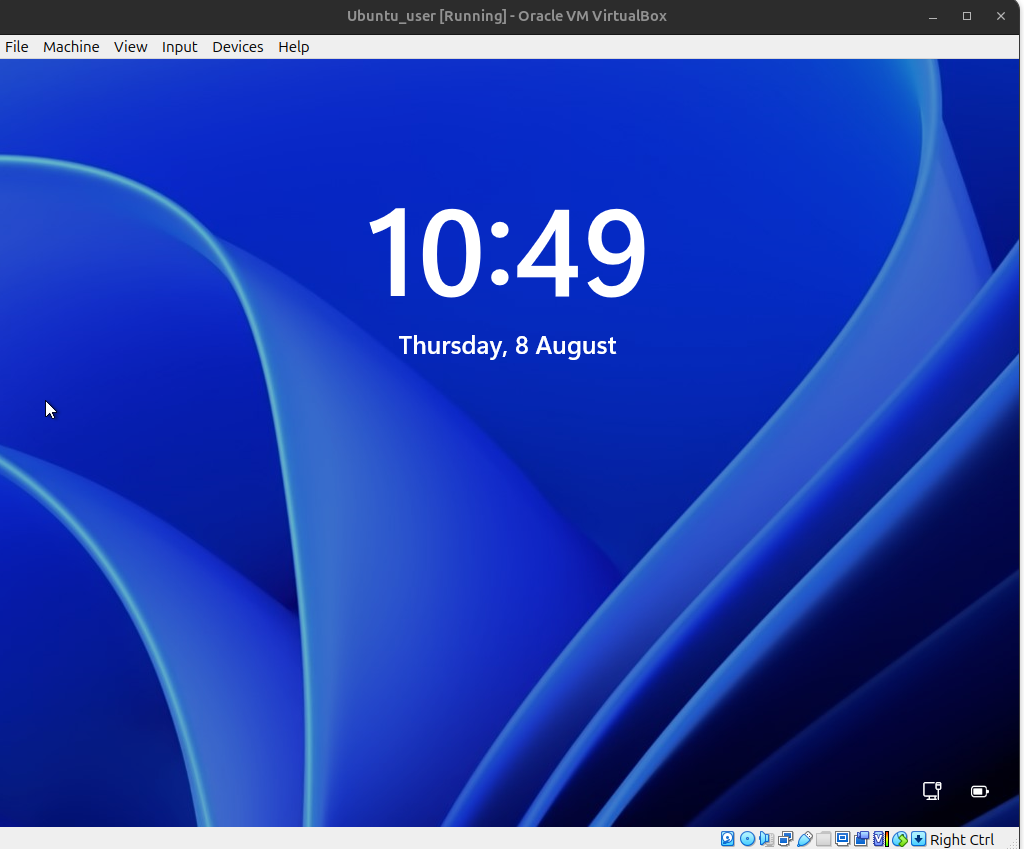Screen dimensions: 1024x849
Task: Click the VirtualBox window title text
Action: point(507,16)
